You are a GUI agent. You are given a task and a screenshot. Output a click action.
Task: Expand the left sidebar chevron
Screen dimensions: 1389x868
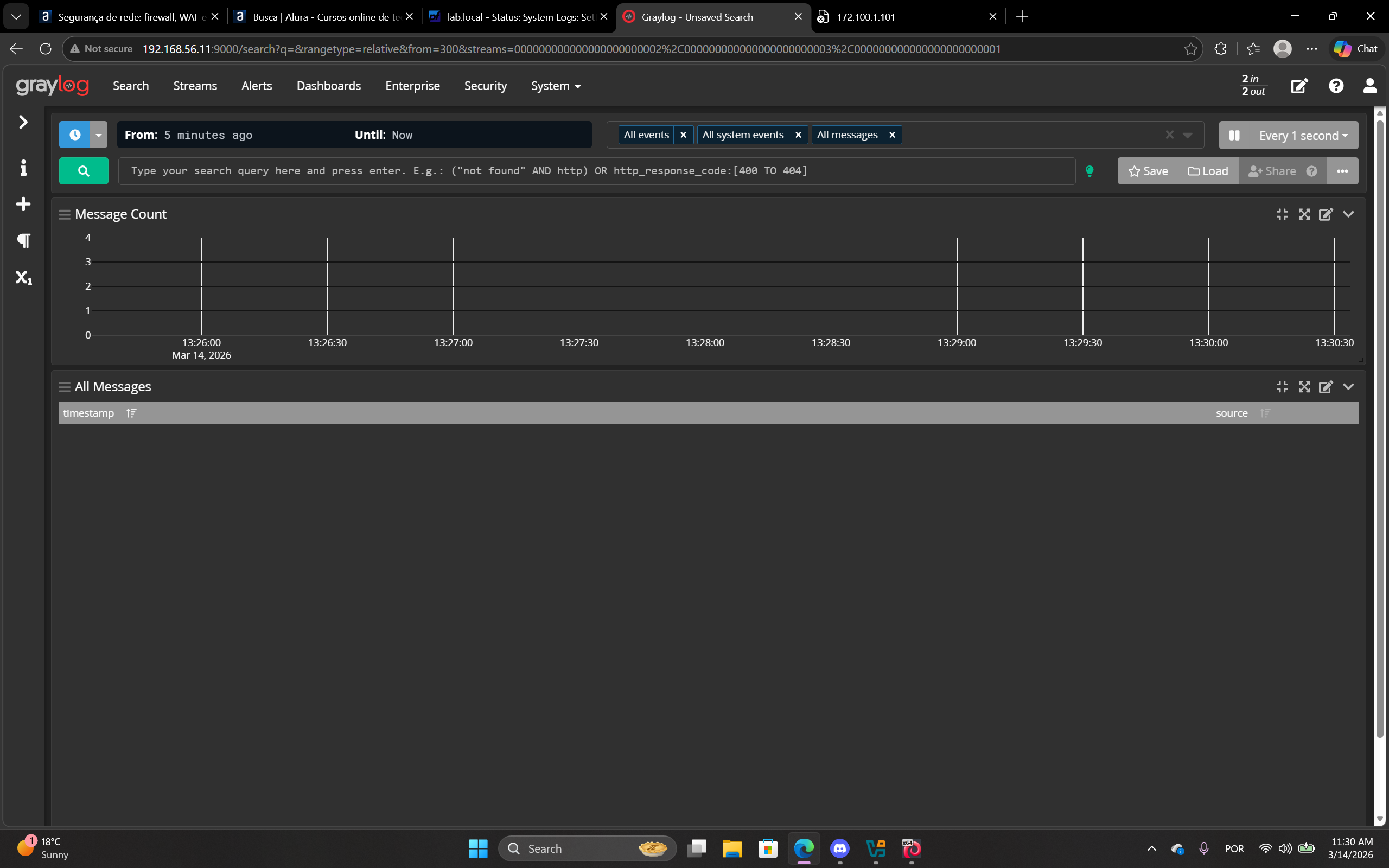click(23, 122)
